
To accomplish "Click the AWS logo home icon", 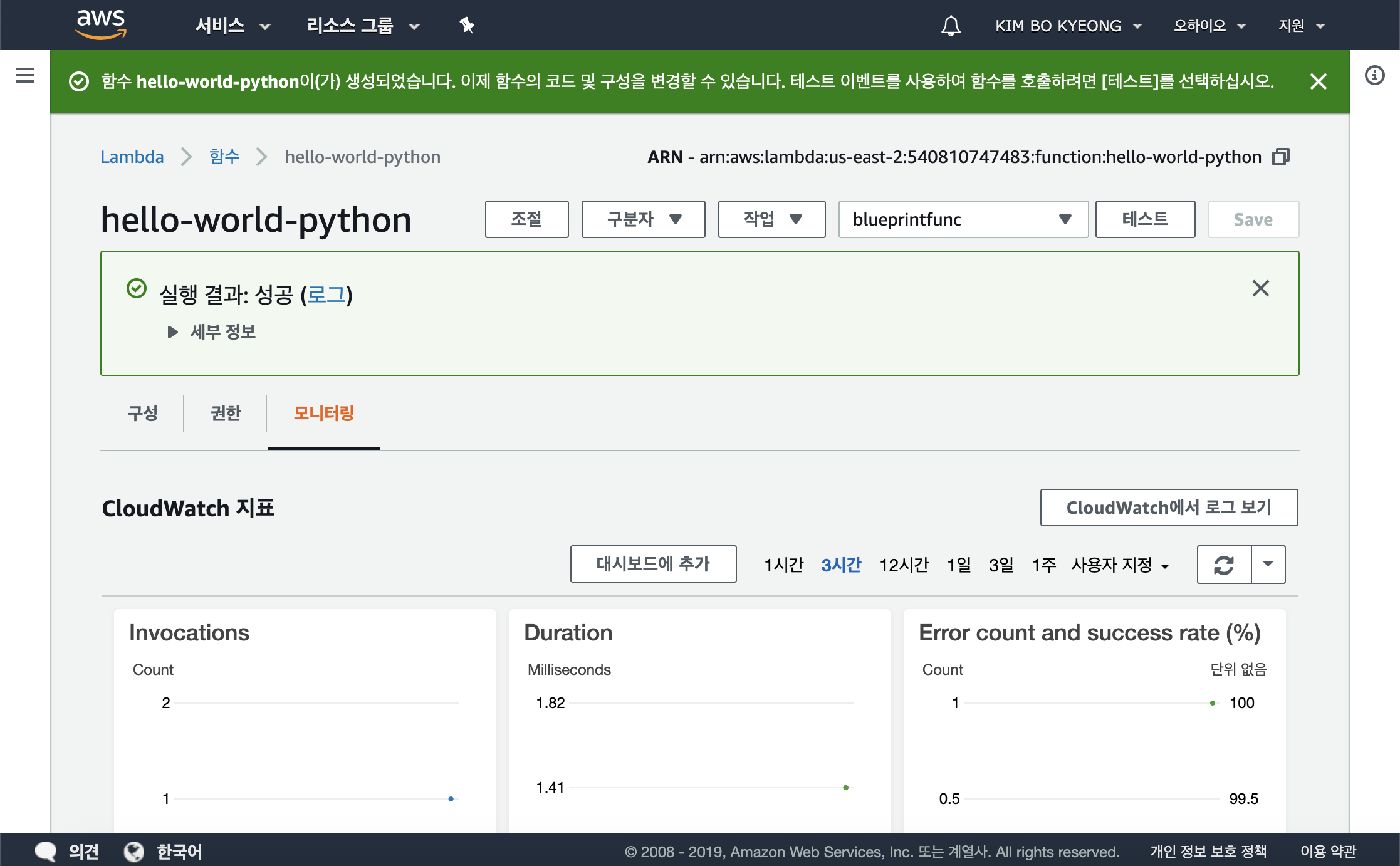I will 101,25.
